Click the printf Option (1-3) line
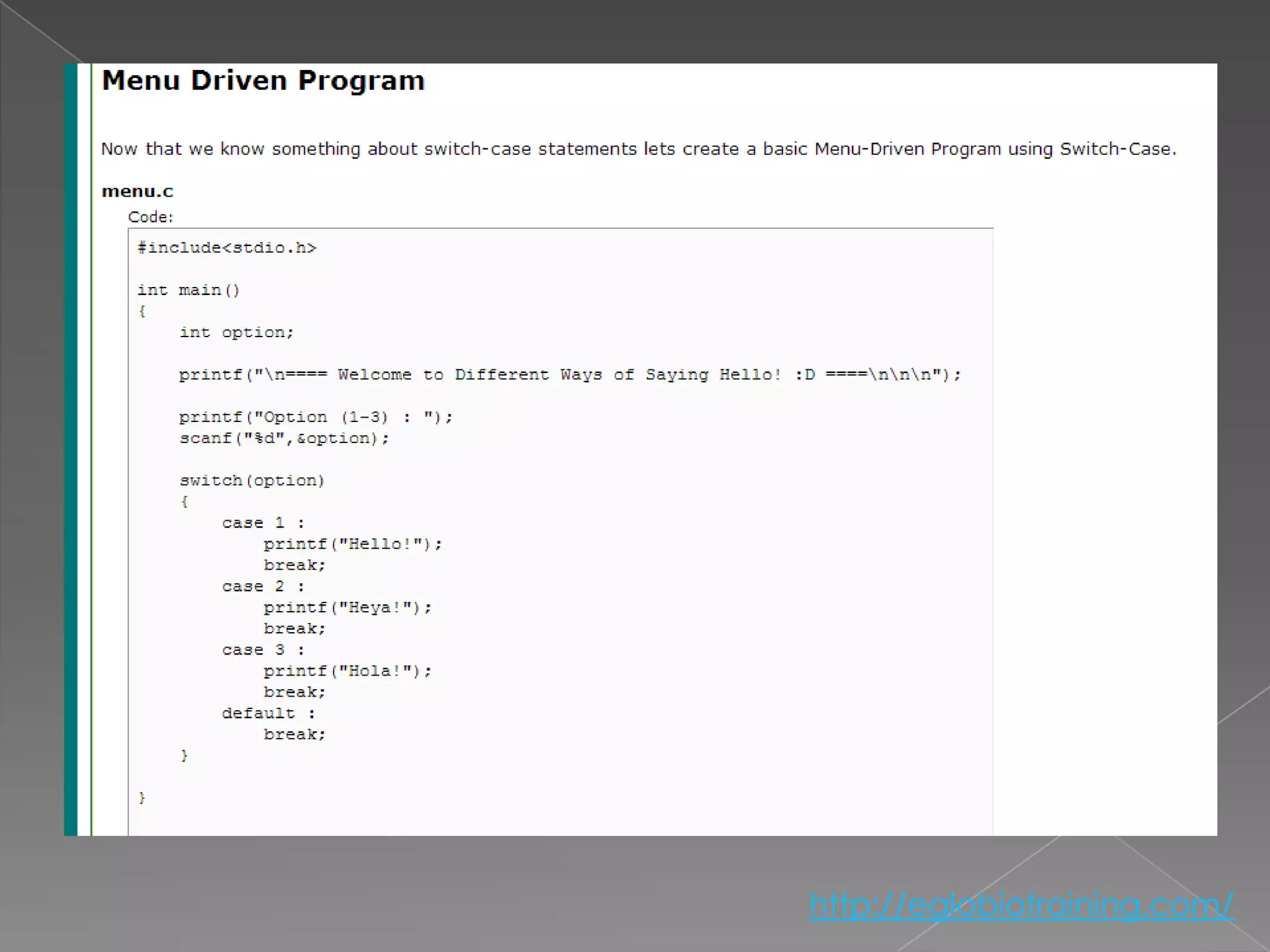This screenshot has height=952, width=1270. coord(316,417)
